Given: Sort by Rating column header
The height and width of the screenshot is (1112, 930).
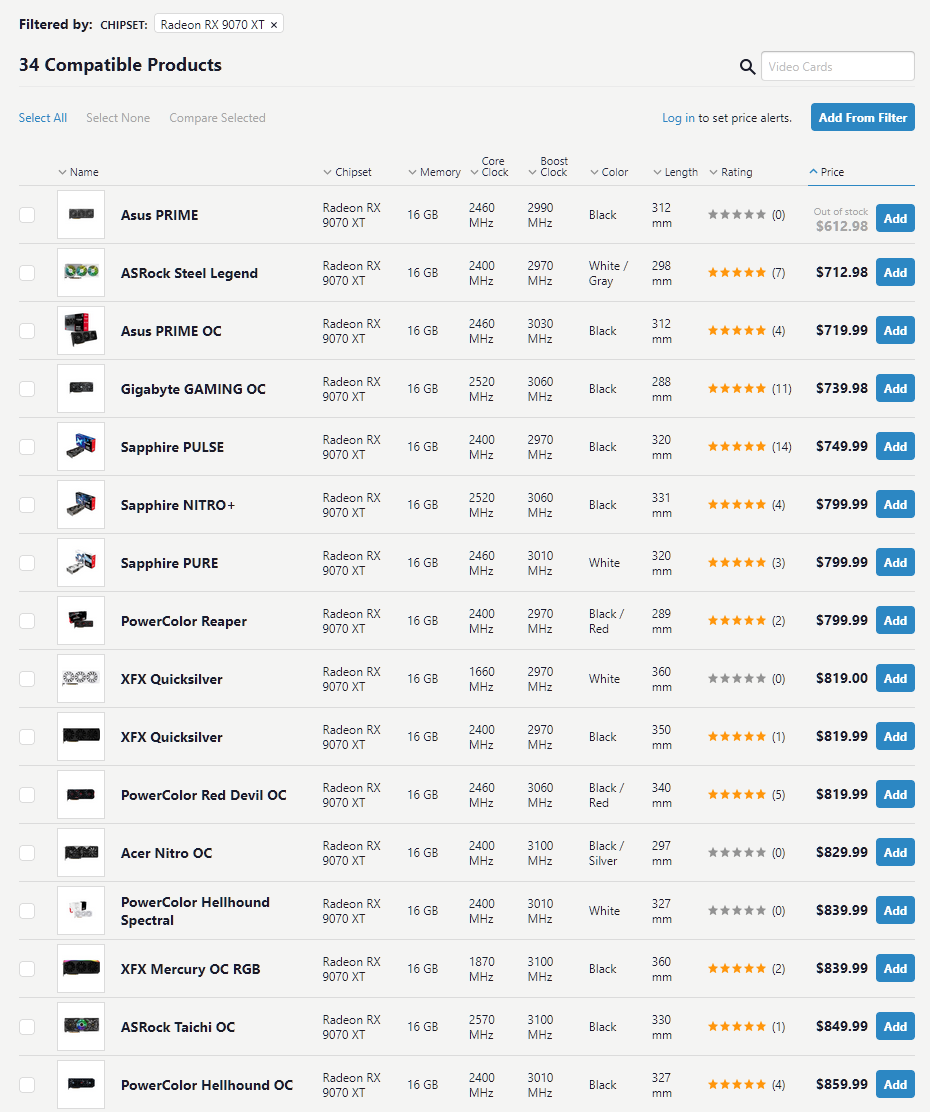Looking at the screenshot, I should click(731, 172).
